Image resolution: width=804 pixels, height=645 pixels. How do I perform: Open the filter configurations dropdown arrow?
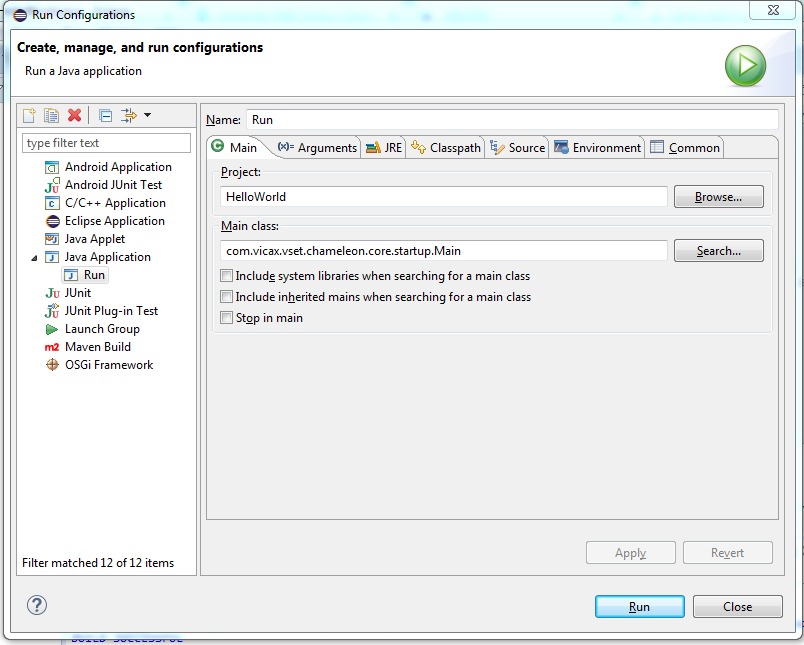pyautogui.click(x=148, y=116)
